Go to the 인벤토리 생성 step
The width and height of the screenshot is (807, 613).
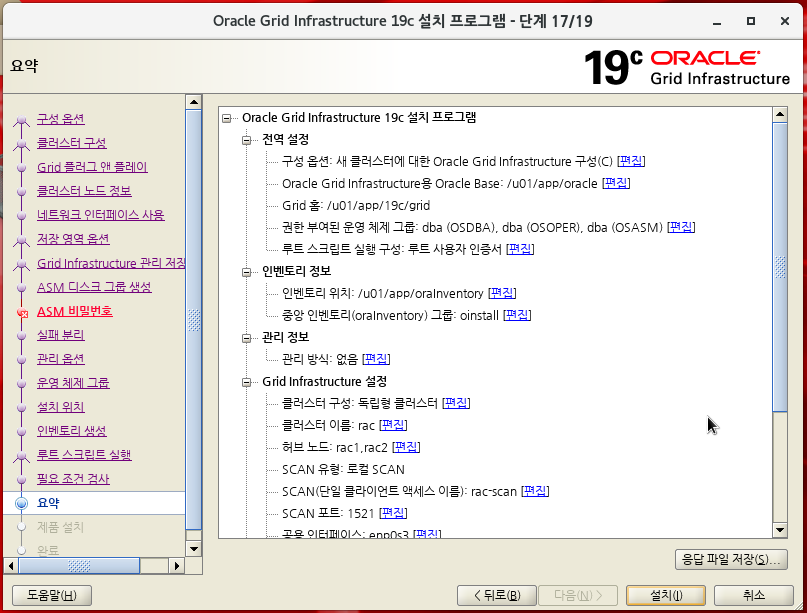click(72, 431)
